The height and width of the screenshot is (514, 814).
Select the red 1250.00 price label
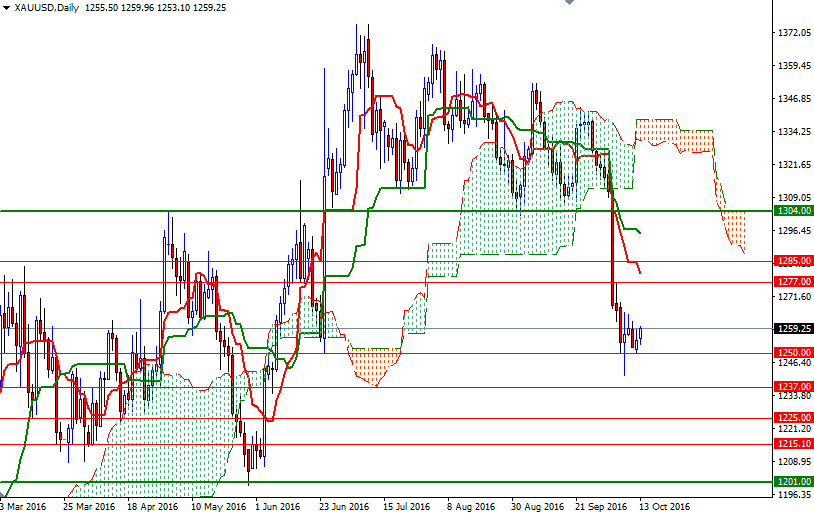(794, 353)
